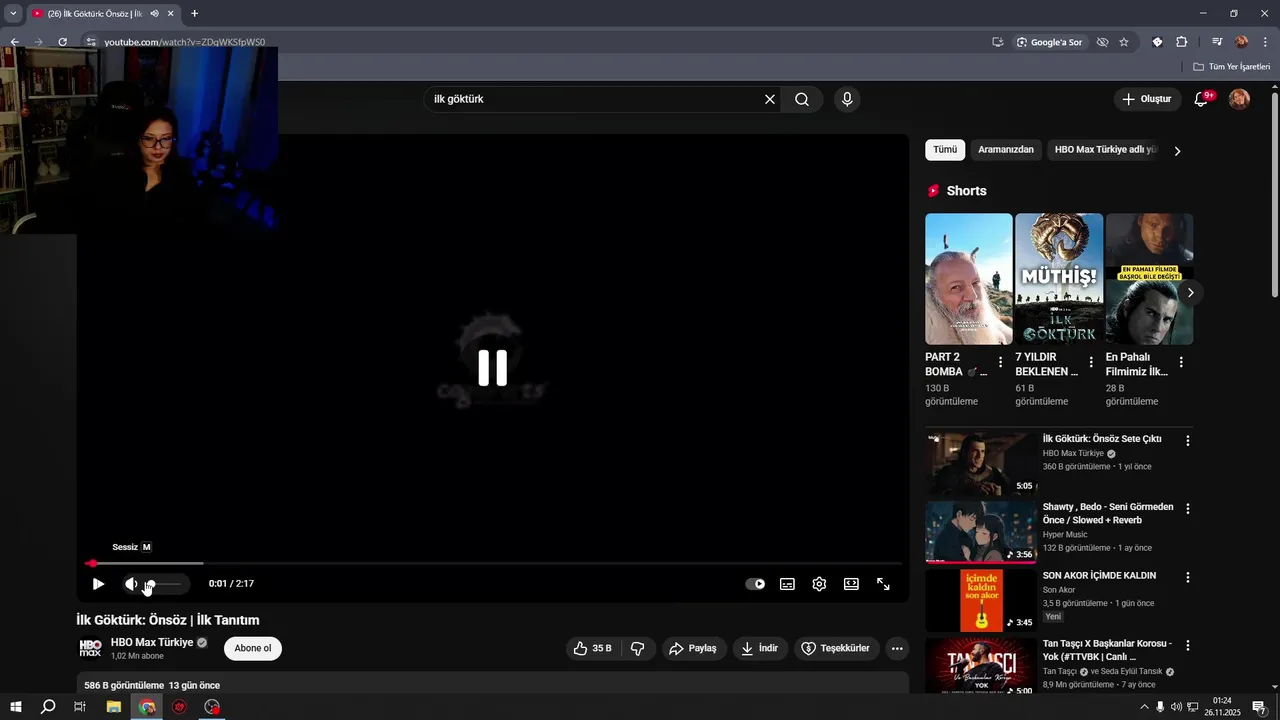Open options for 'SON AKOR İÇİMDE KALDIN'

point(1188,577)
